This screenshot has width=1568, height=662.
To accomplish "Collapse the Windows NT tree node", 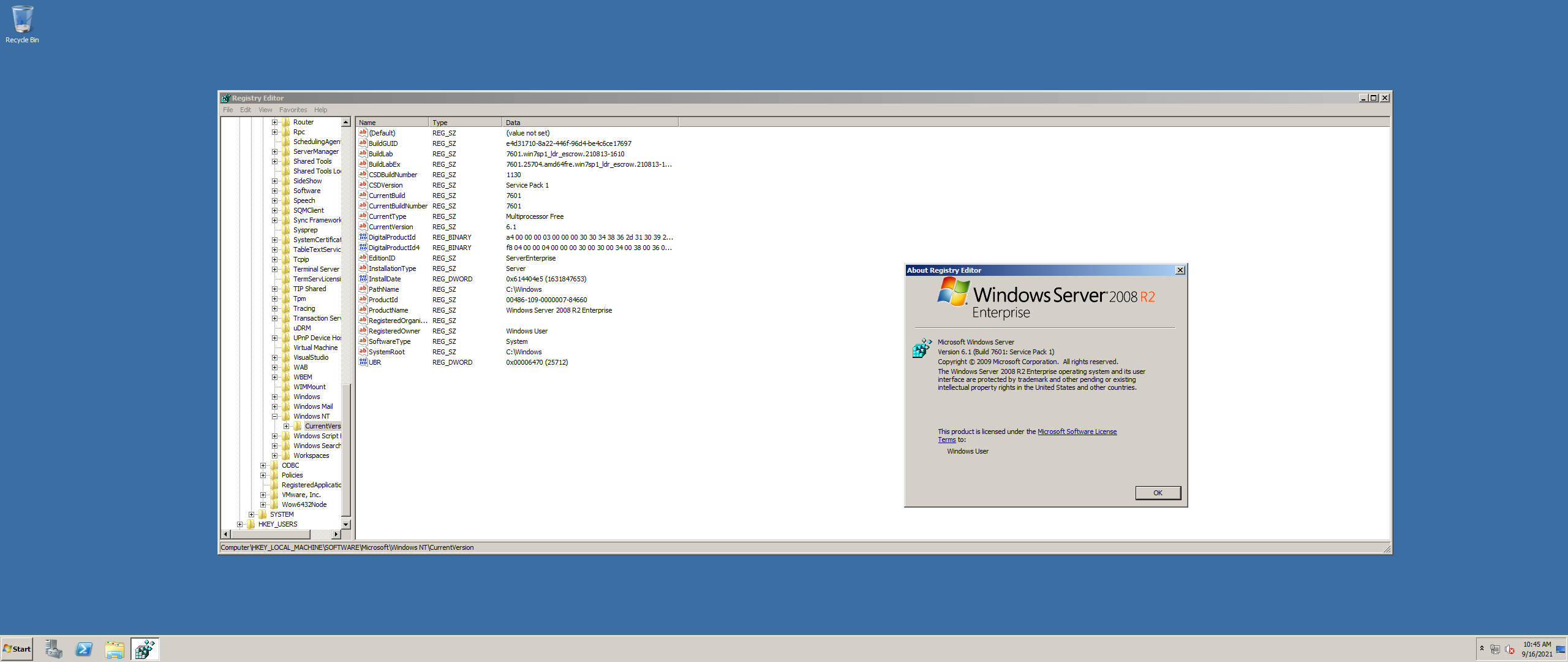I will coord(274,416).
